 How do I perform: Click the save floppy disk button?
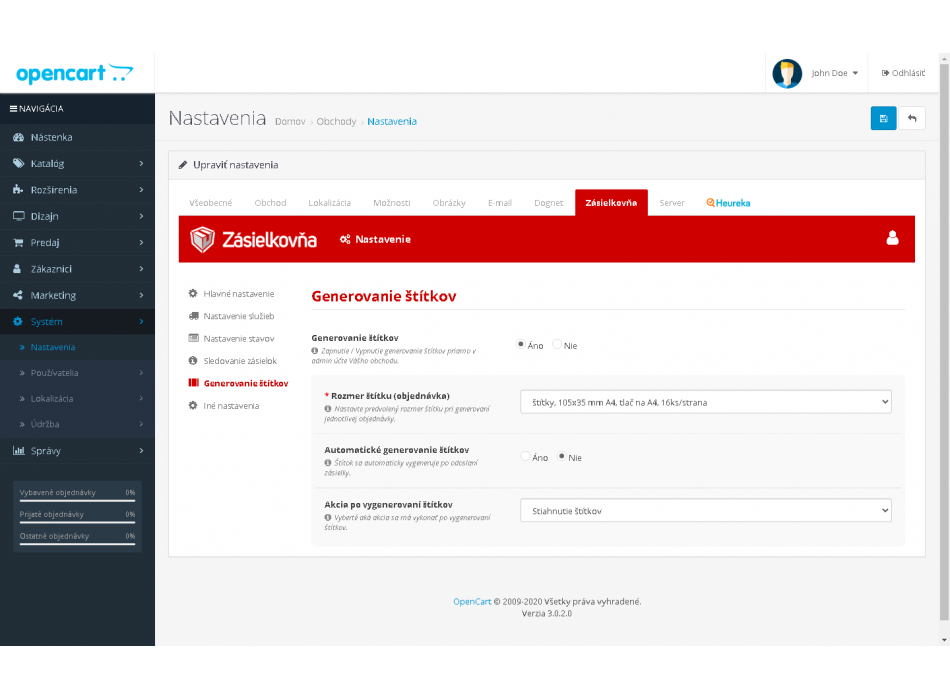[x=883, y=118]
